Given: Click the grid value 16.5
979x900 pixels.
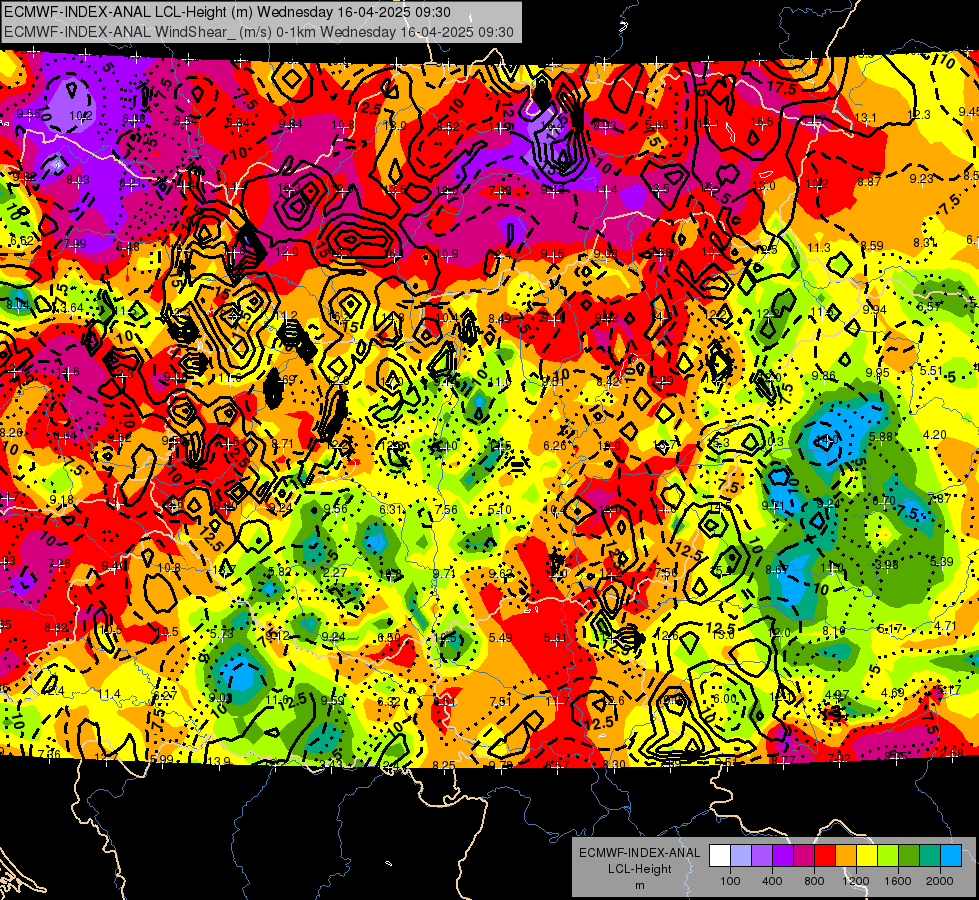Looking at the screenshot, I should point(762,121).
